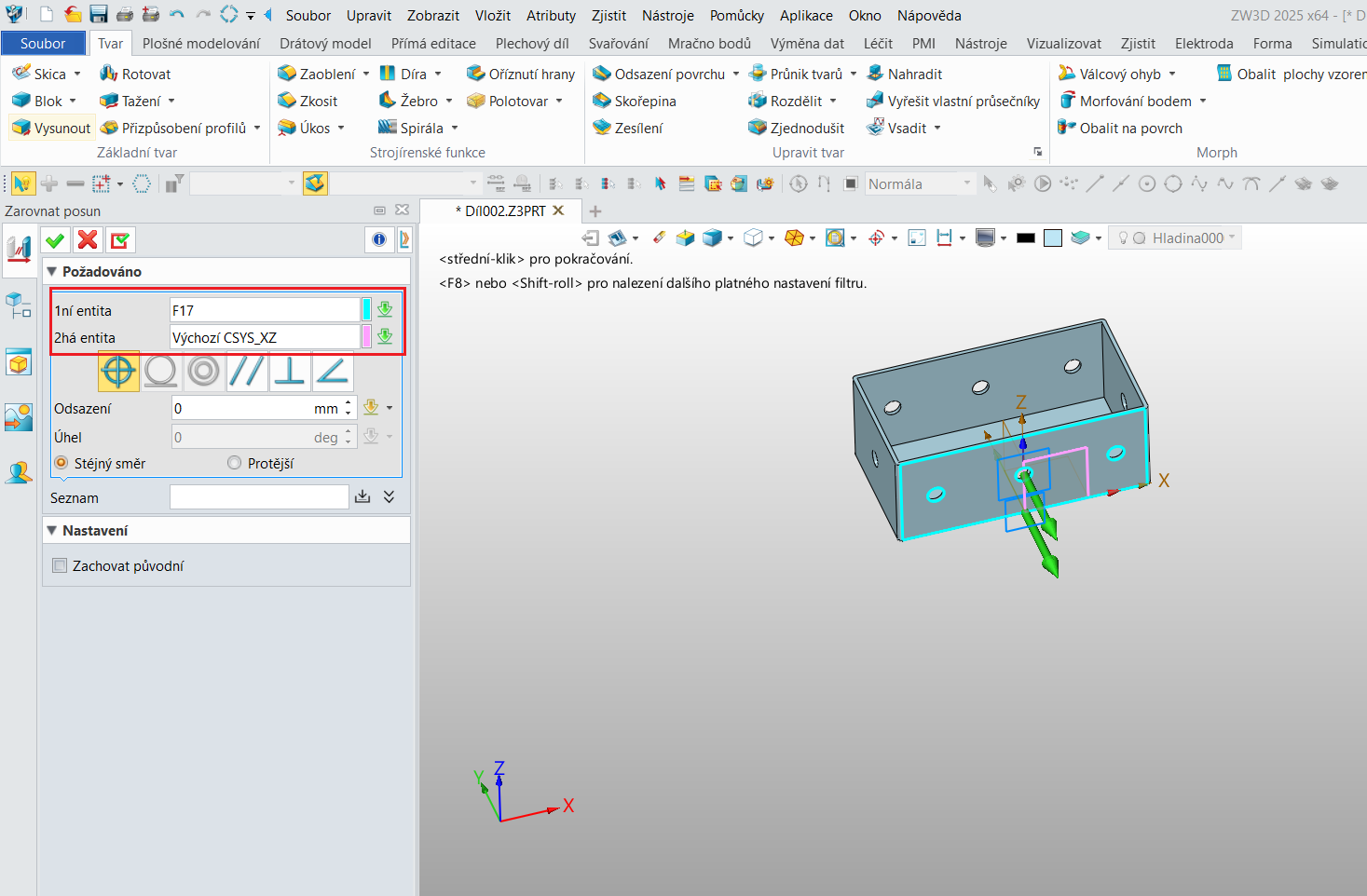This screenshot has height=896, width=1367.
Task: Expand the Díra hole dropdown arrow
Action: coord(438,74)
